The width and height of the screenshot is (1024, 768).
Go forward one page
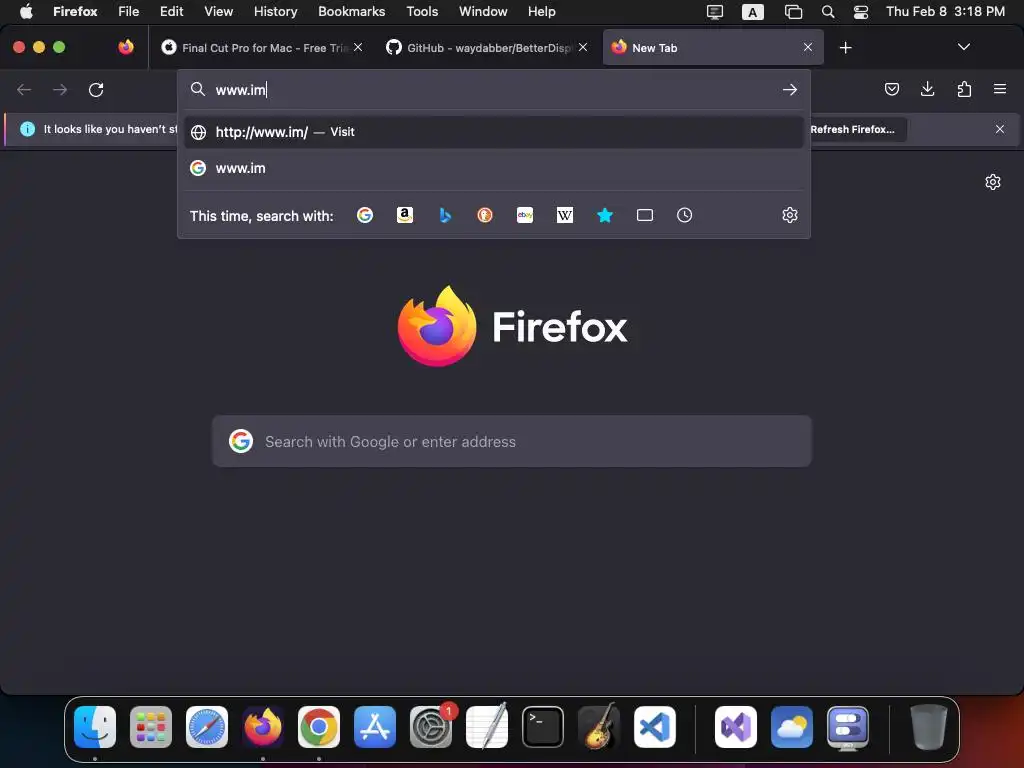tap(60, 89)
